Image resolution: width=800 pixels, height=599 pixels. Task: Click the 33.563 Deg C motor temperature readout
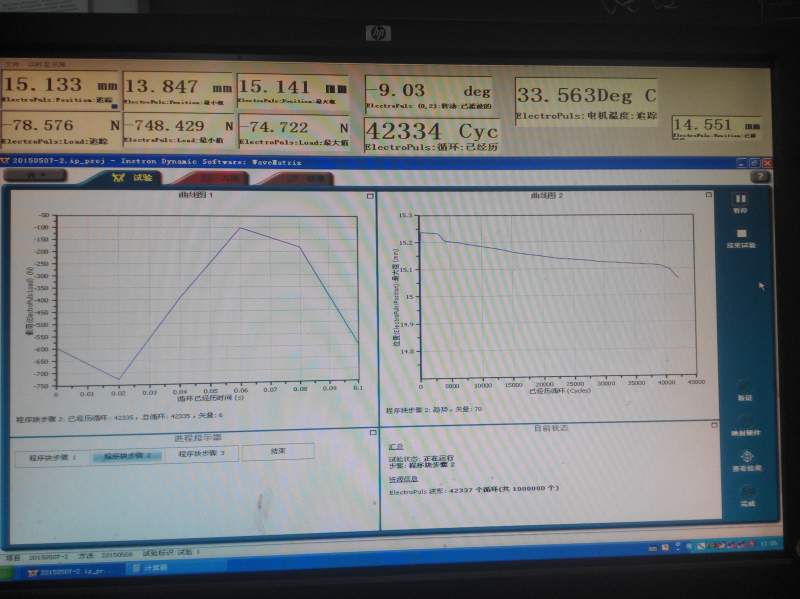pos(586,104)
